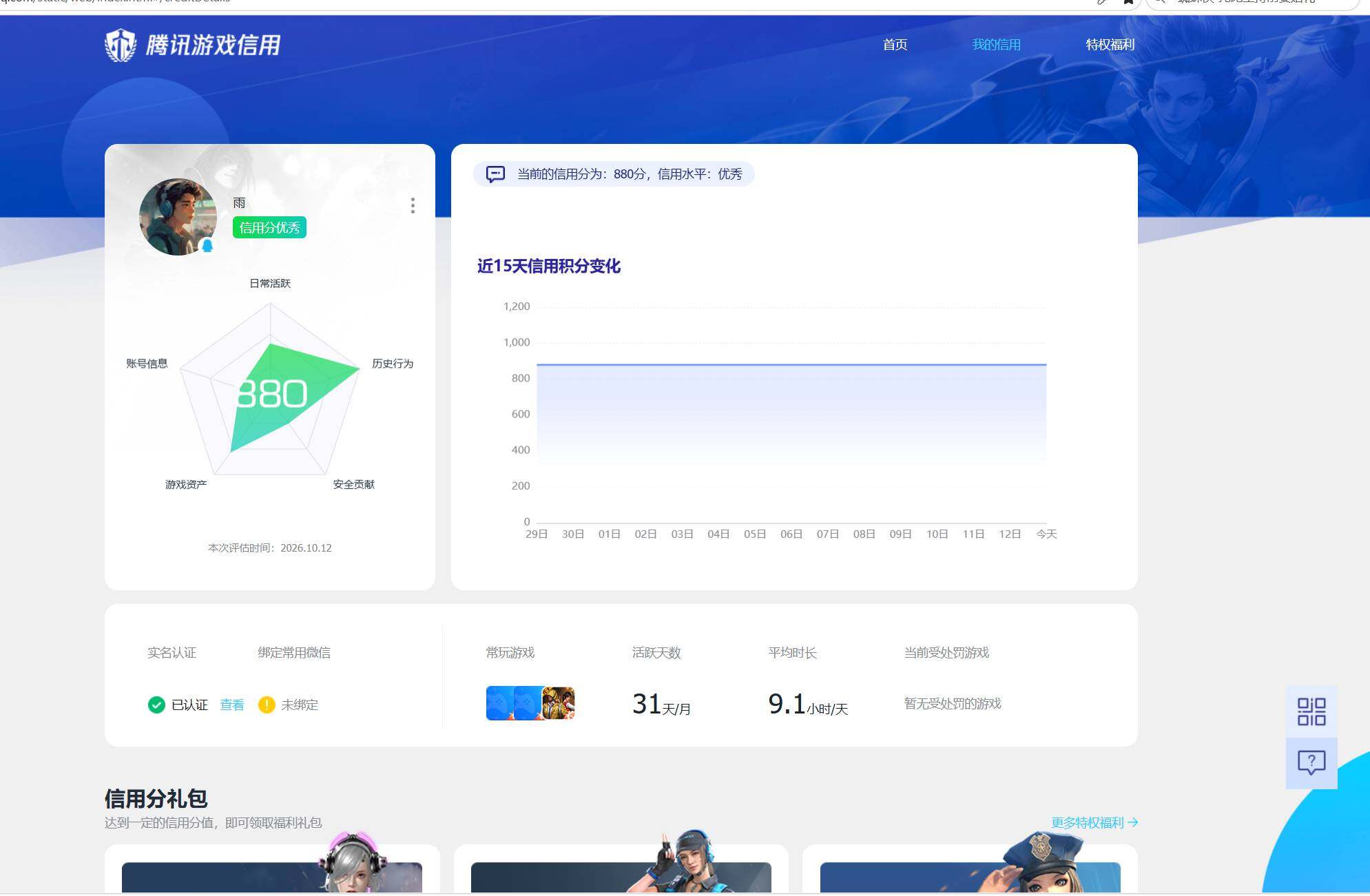Open the 特权福利 tab
This screenshot has height=896, width=1370.
(x=1110, y=45)
